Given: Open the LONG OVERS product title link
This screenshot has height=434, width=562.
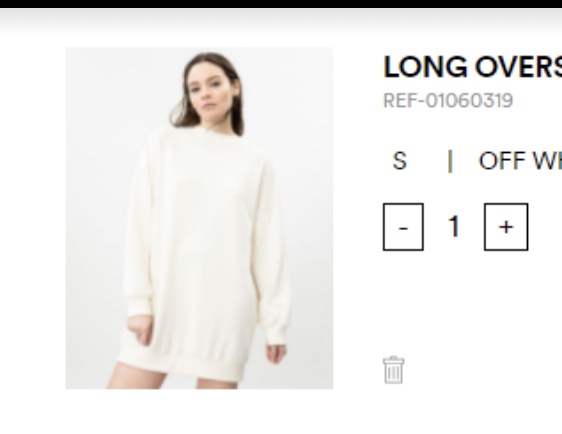Looking at the screenshot, I should tap(472, 67).
